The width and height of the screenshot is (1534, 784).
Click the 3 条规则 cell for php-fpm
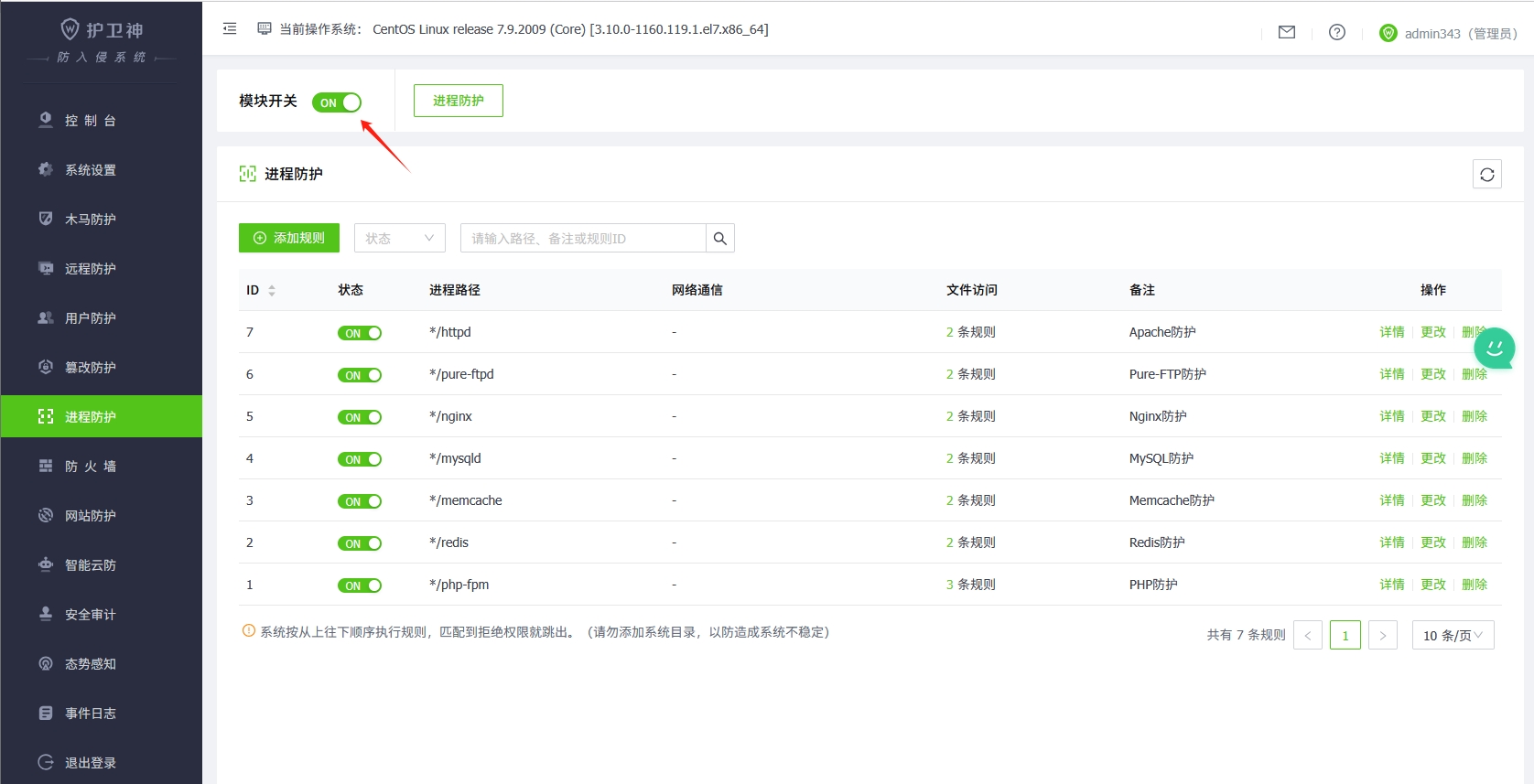coord(971,585)
